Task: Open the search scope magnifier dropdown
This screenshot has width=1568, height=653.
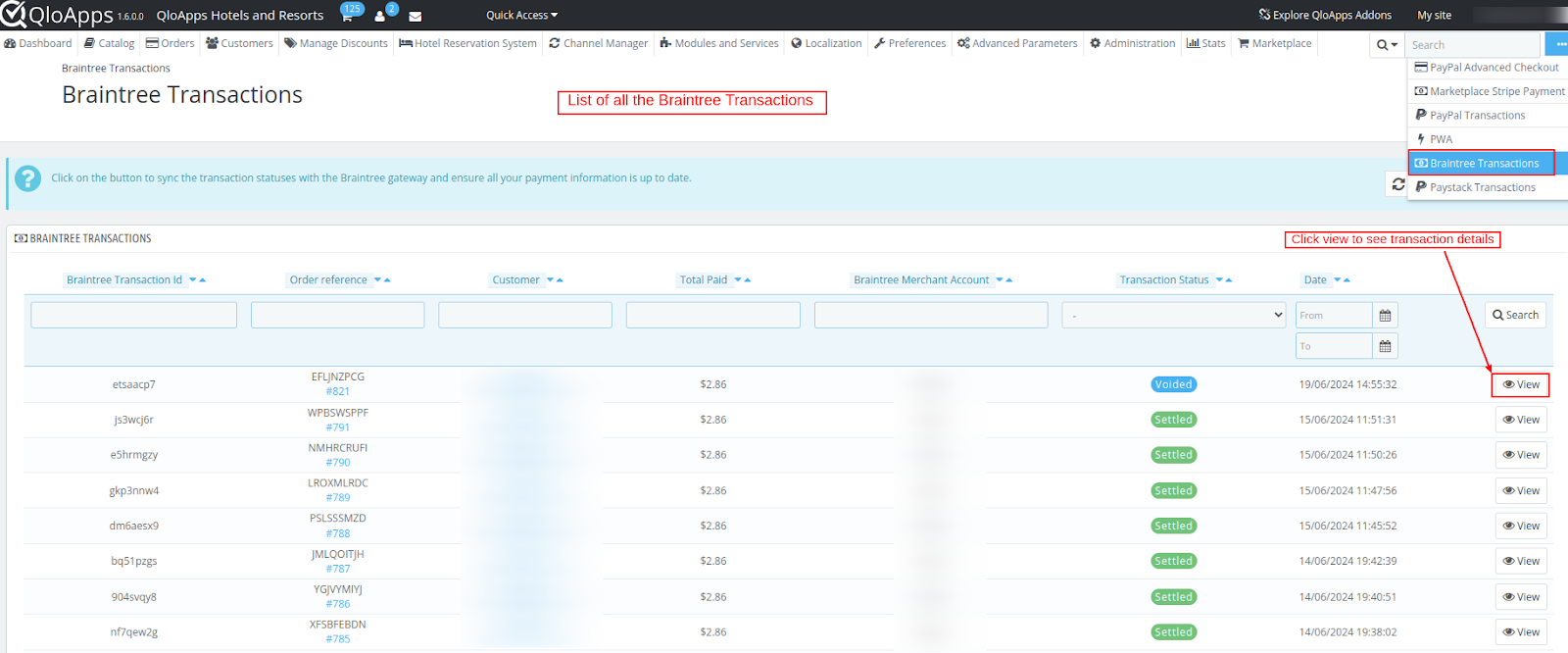Action: point(1386,44)
